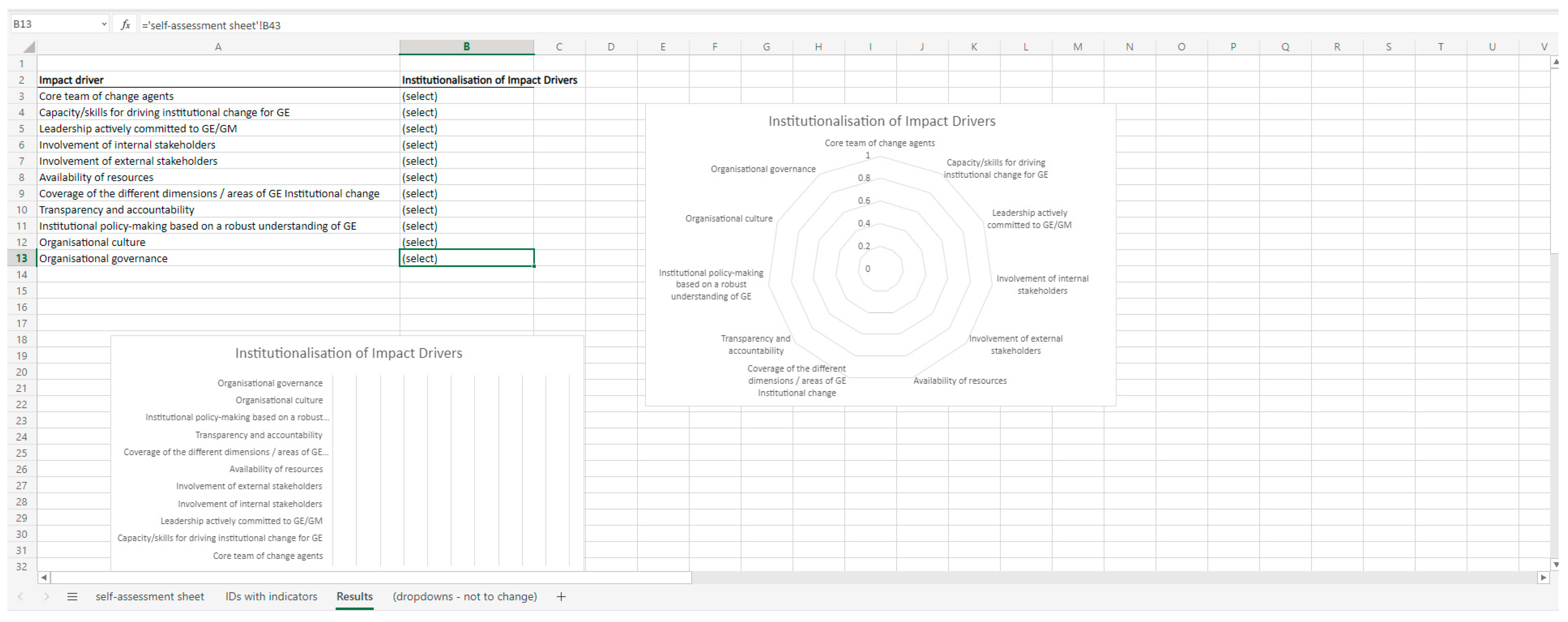The height and width of the screenshot is (622, 1568).
Task: Switch to self-assessment sheet tab
Action: click(150, 597)
